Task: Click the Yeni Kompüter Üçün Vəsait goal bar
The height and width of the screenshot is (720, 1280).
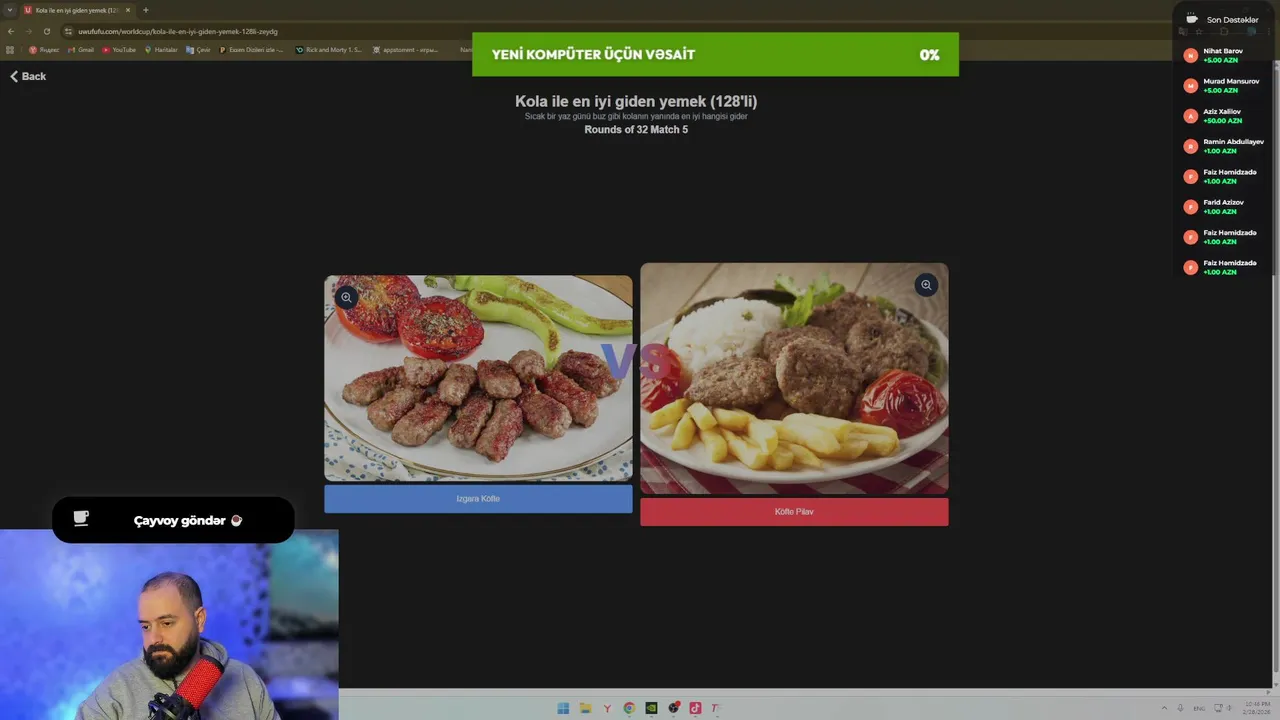Action: (715, 54)
